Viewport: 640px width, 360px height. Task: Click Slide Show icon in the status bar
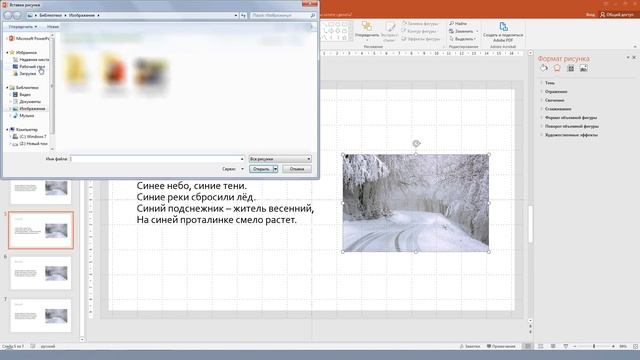point(566,346)
